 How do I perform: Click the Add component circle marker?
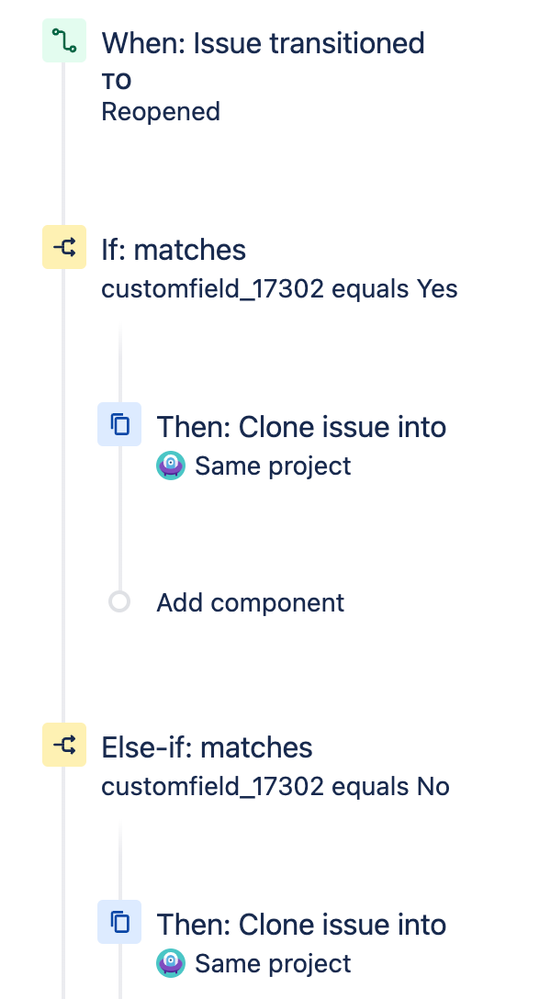coord(119,601)
